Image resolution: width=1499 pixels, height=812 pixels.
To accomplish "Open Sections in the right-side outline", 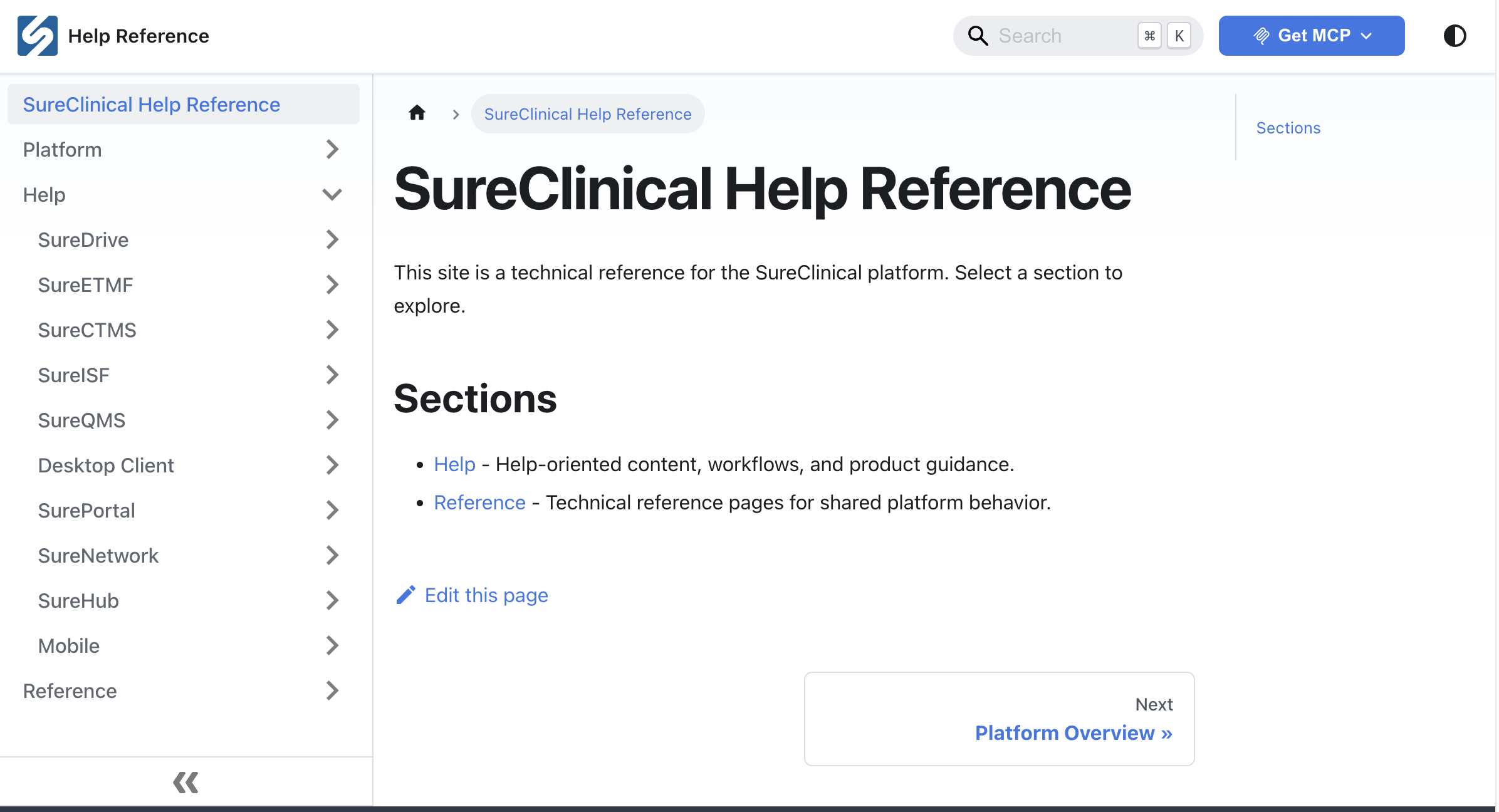I will click(1288, 127).
